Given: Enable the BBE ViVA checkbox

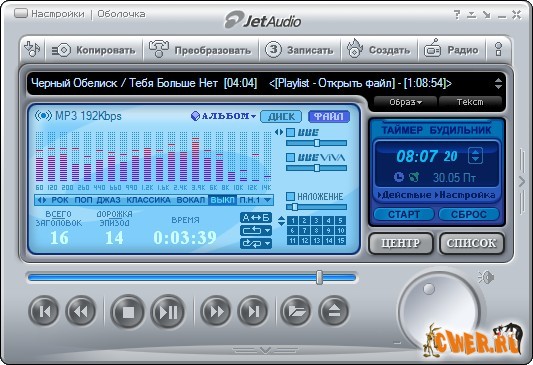Looking at the screenshot, I should click(x=290, y=157).
